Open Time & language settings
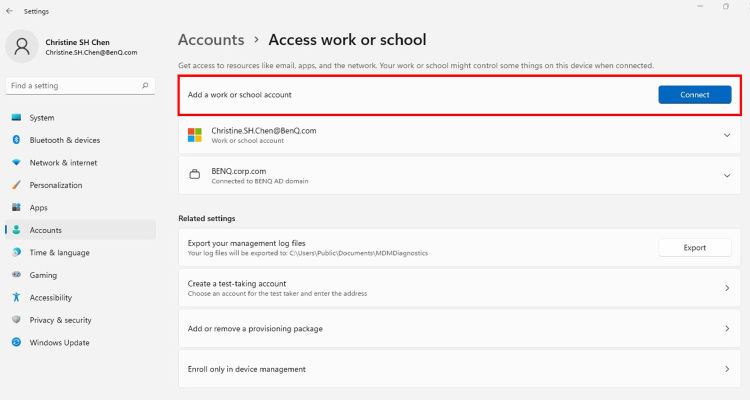This screenshot has height=400, width=750. [x=80, y=252]
